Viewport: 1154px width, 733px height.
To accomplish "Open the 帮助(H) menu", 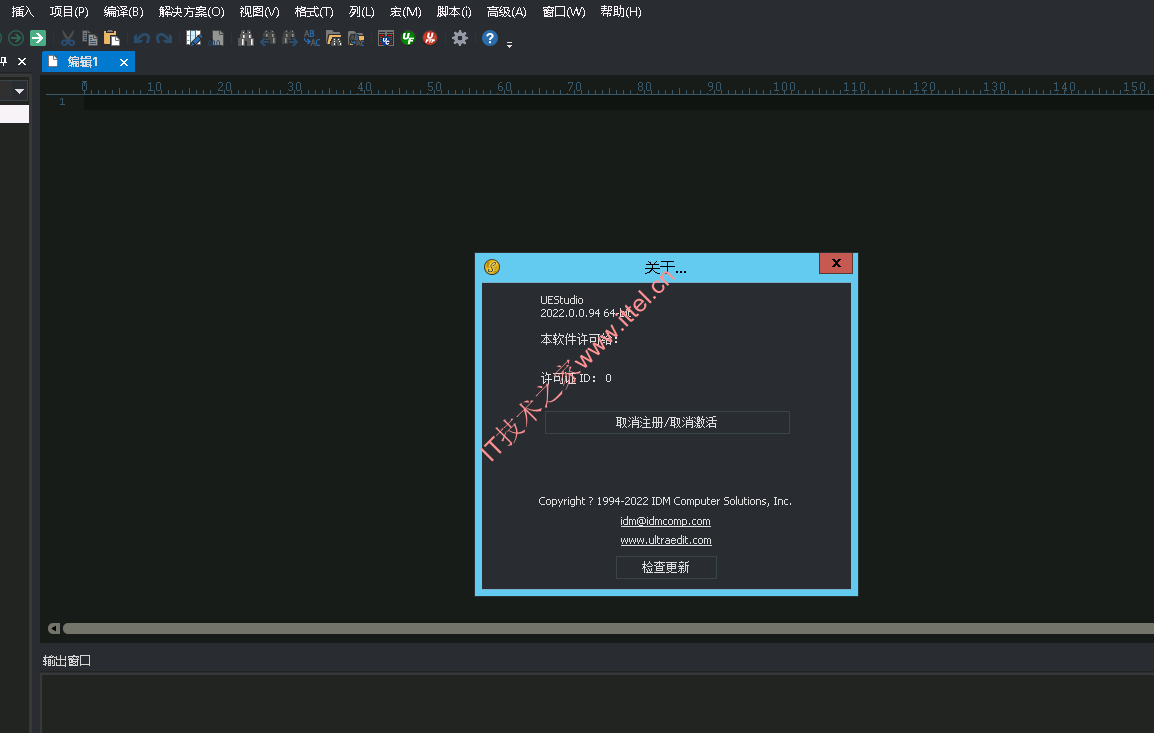I will 621,12.
